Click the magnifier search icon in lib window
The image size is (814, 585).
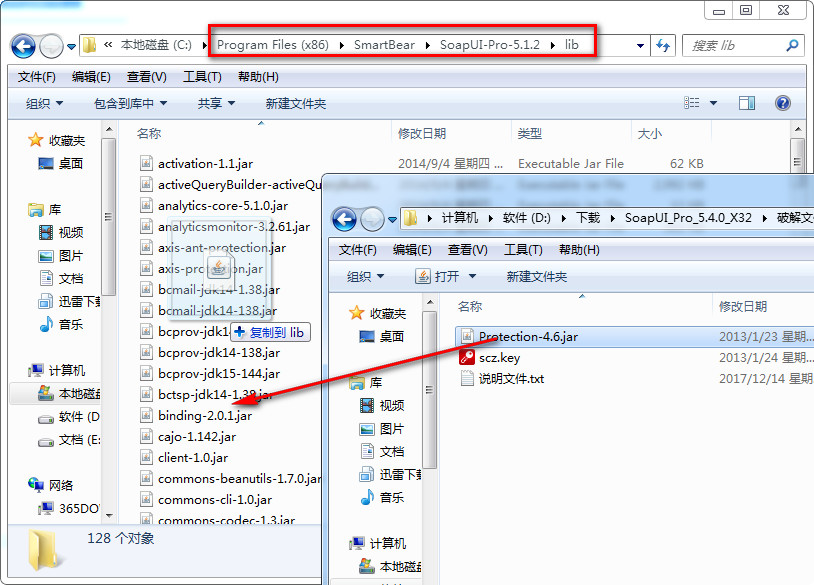coord(792,46)
